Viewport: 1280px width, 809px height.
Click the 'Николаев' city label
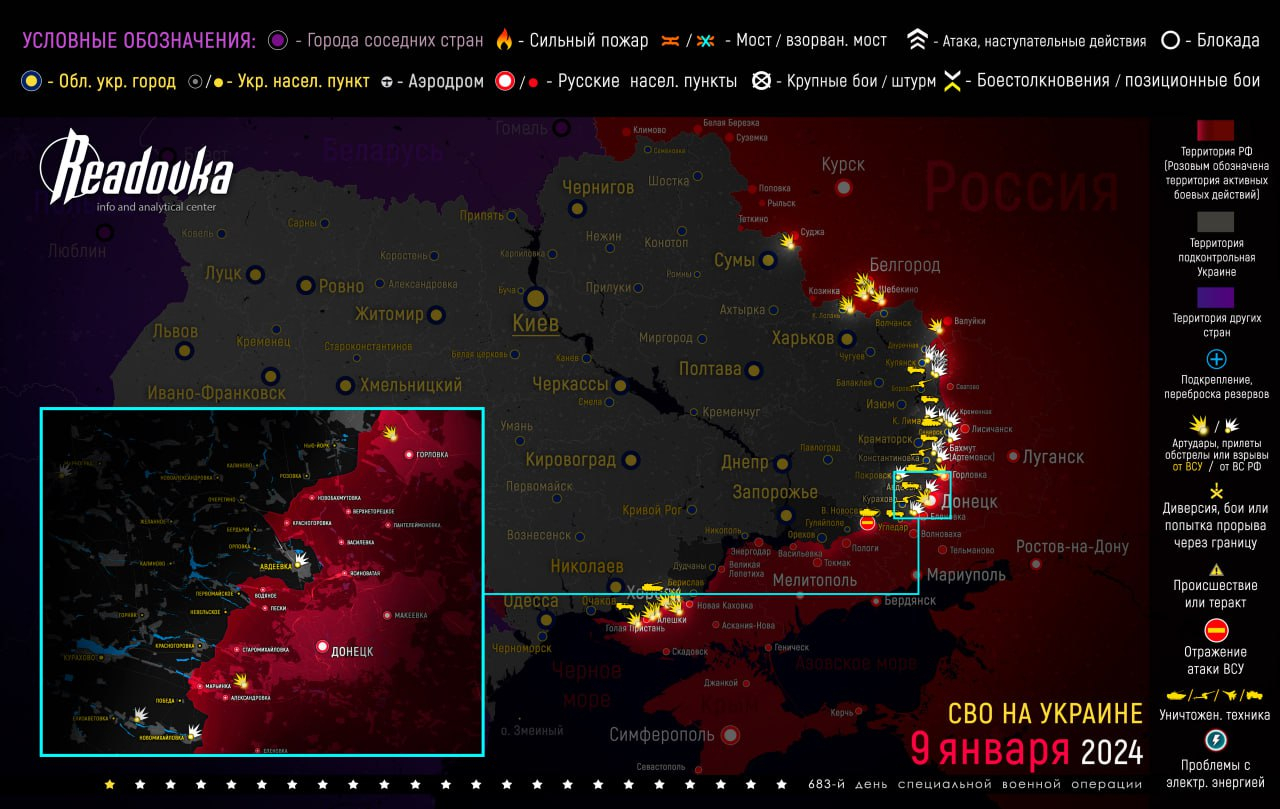586,566
